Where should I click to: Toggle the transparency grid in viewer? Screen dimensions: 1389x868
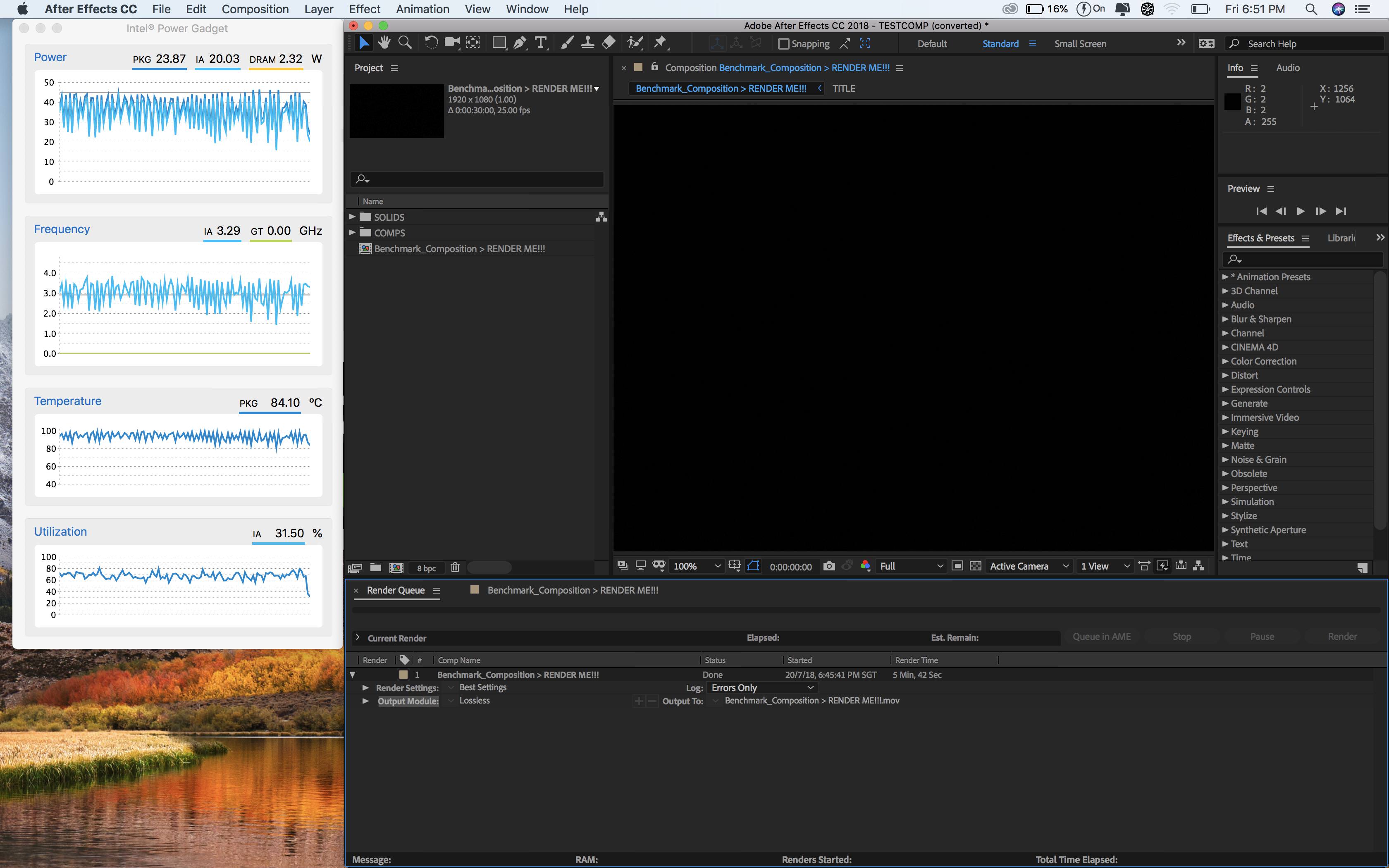[x=975, y=566]
